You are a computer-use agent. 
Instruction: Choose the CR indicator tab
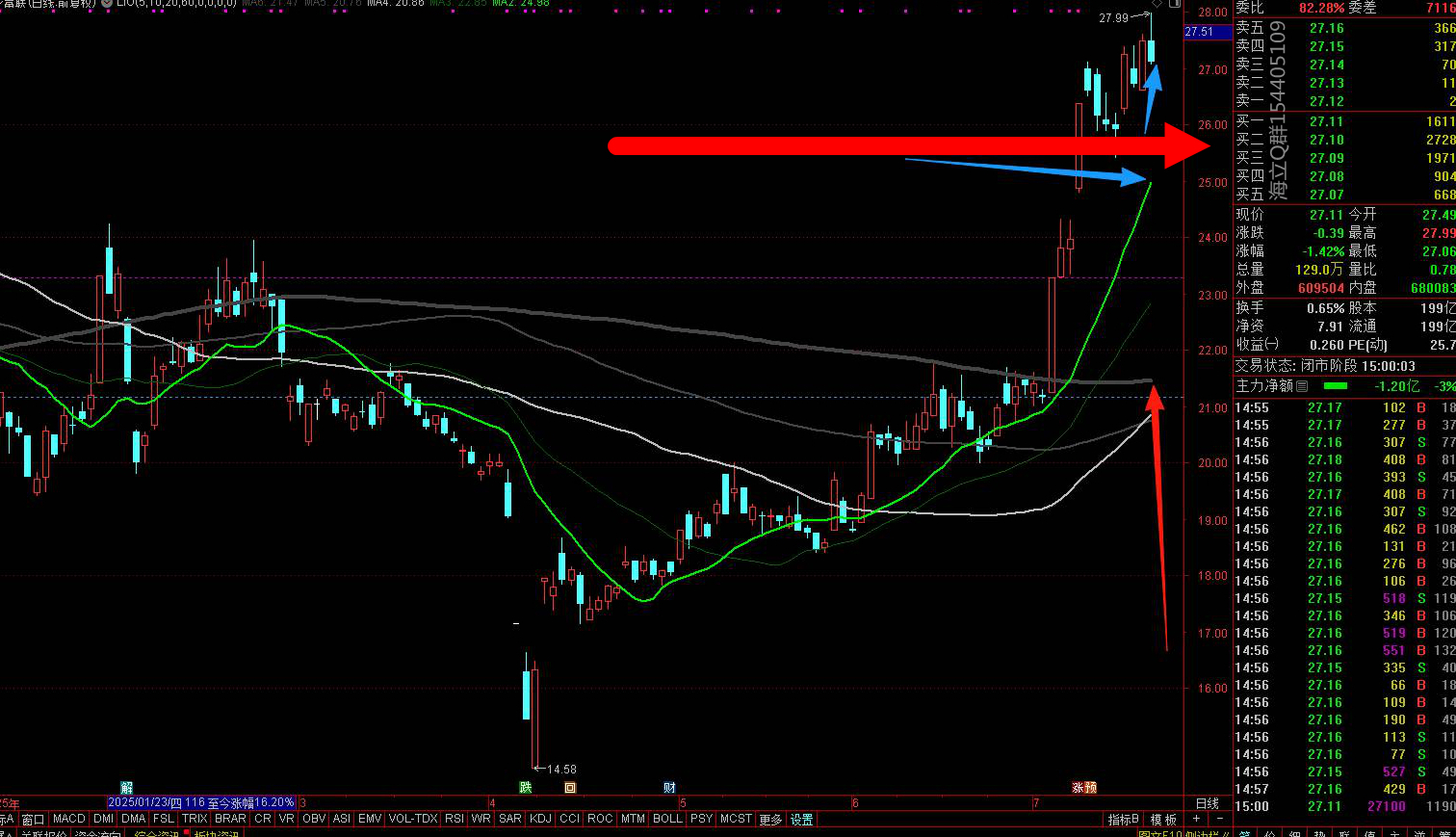click(263, 819)
